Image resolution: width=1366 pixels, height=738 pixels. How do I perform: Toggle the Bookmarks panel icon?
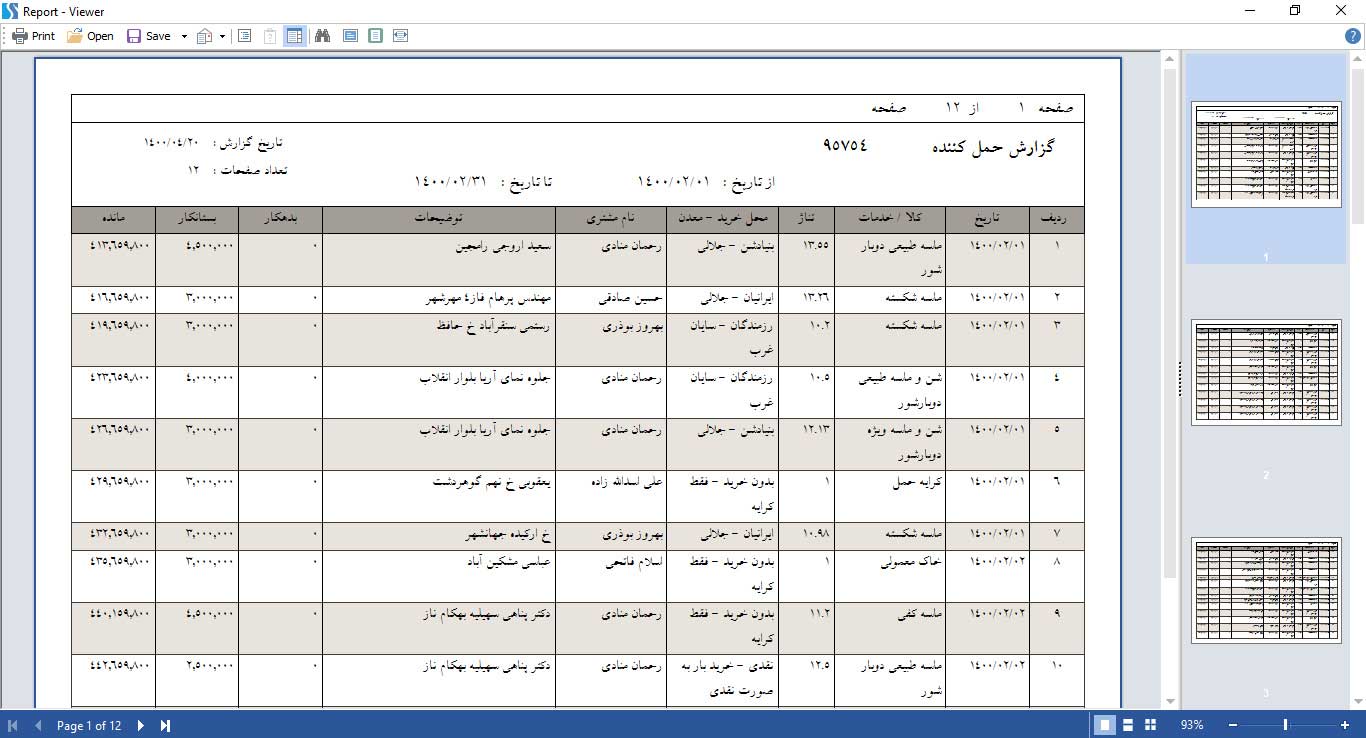tap(244, 36)
